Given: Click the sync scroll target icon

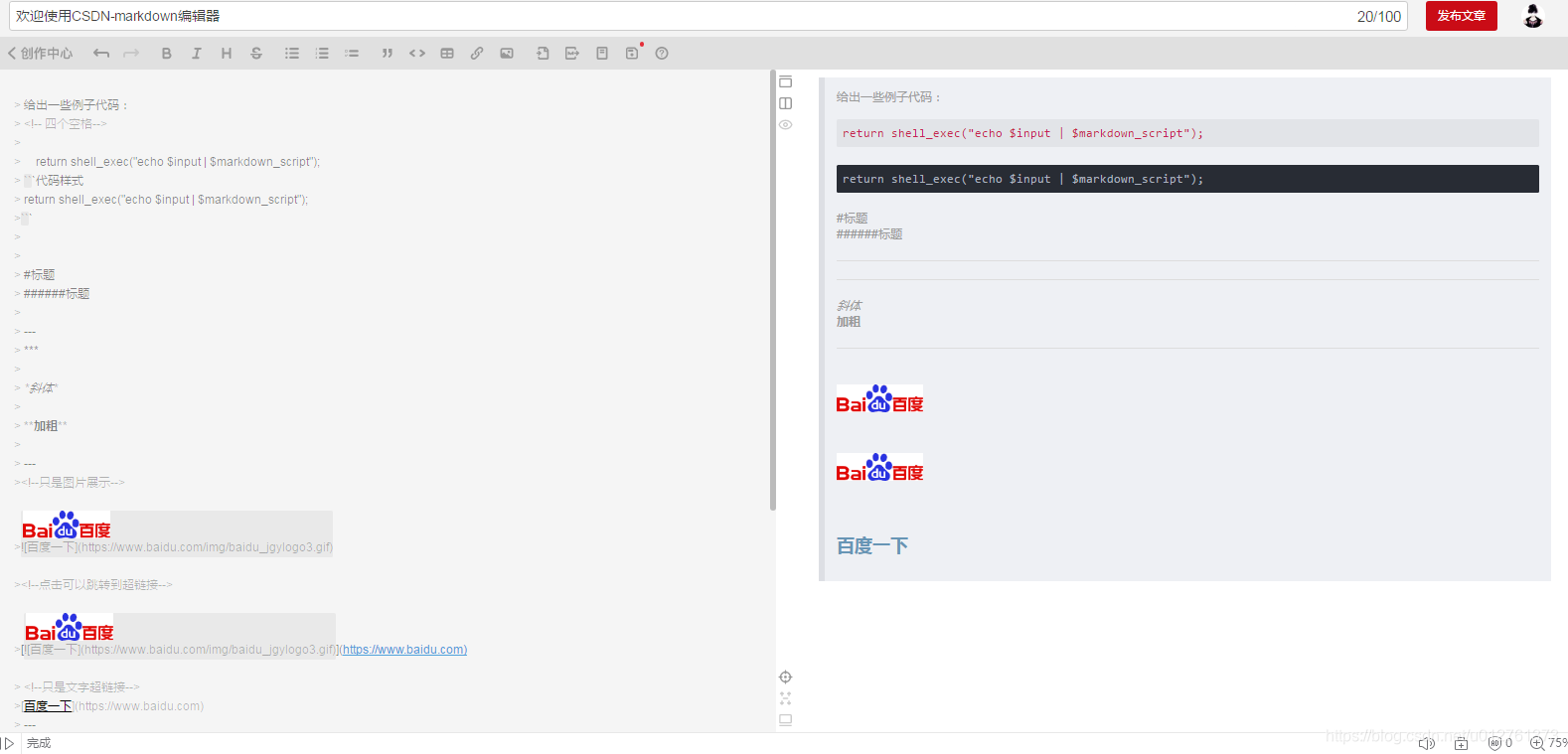Looking at the screenshot, I should coord(786,678).
